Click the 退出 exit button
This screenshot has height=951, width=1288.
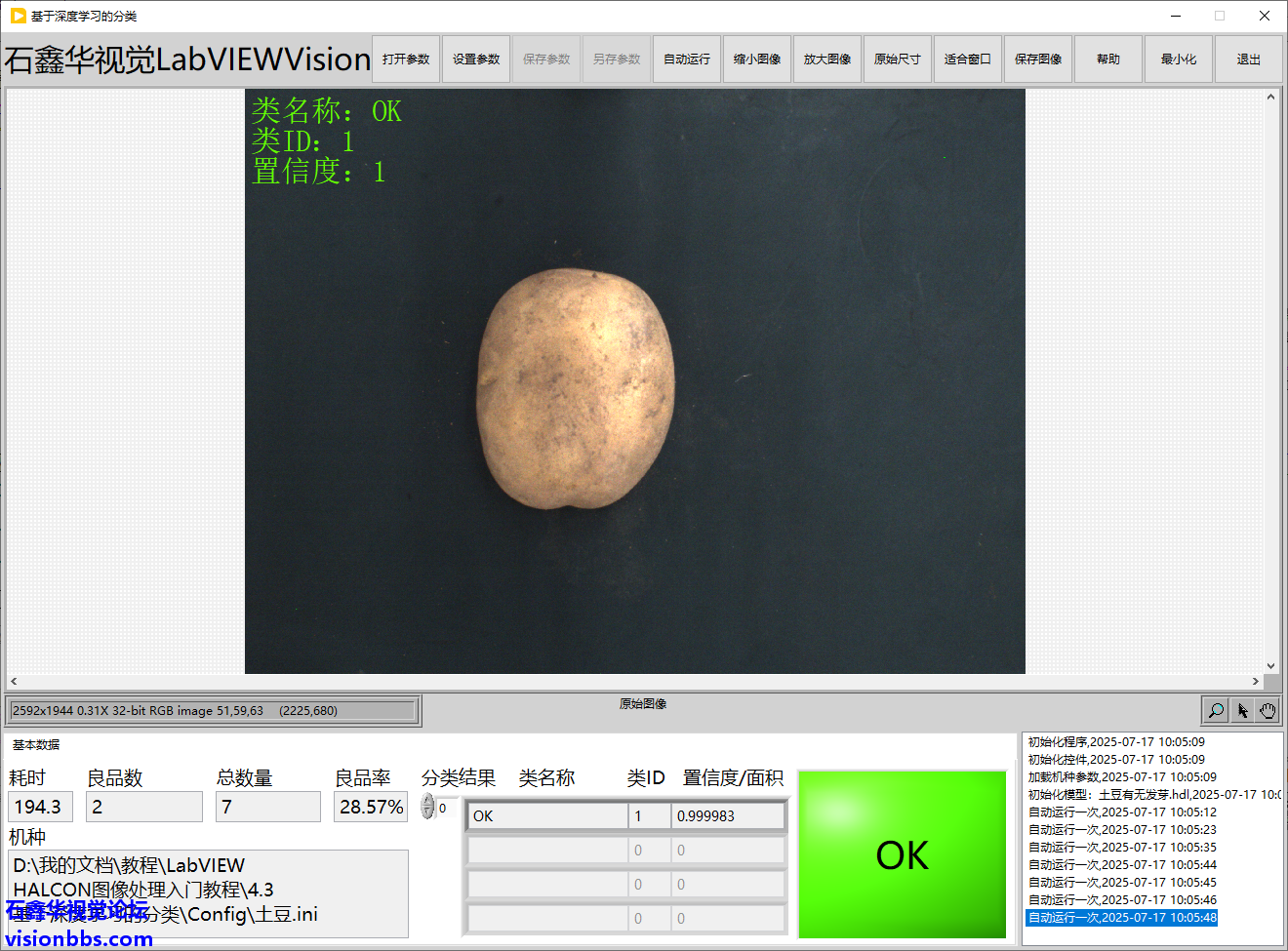point(1249,59)
